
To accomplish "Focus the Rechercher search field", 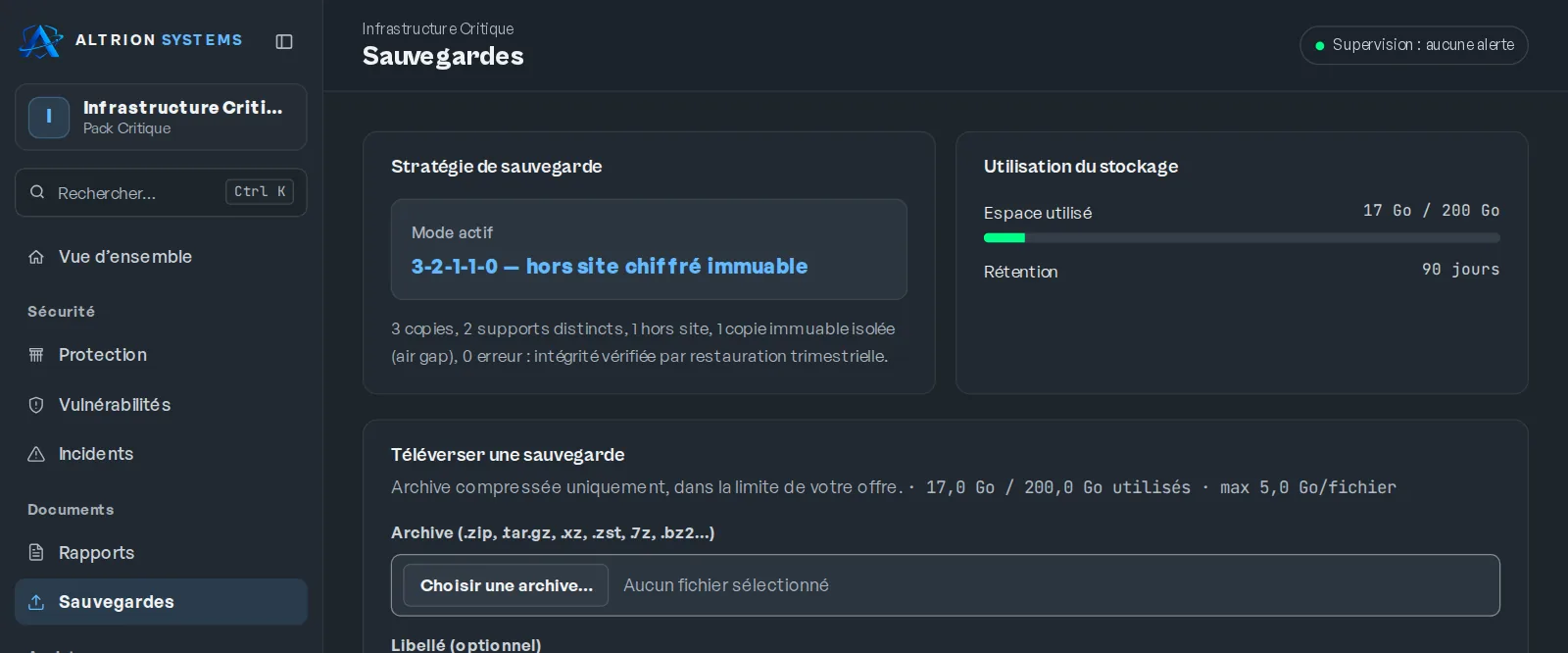I will (x=161, y=192).
